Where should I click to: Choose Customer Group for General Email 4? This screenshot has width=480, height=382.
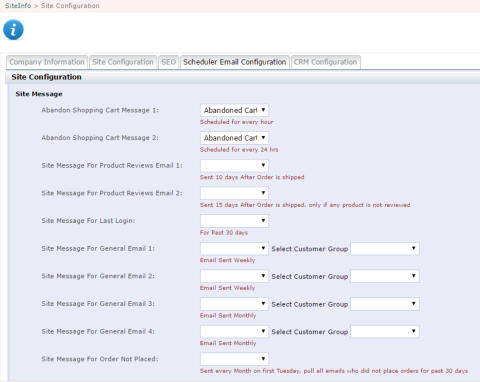pos(385,331)
